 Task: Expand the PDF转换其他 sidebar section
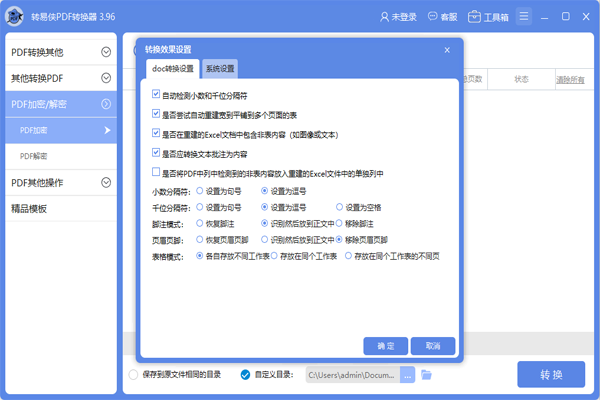[x=106, y=52]
